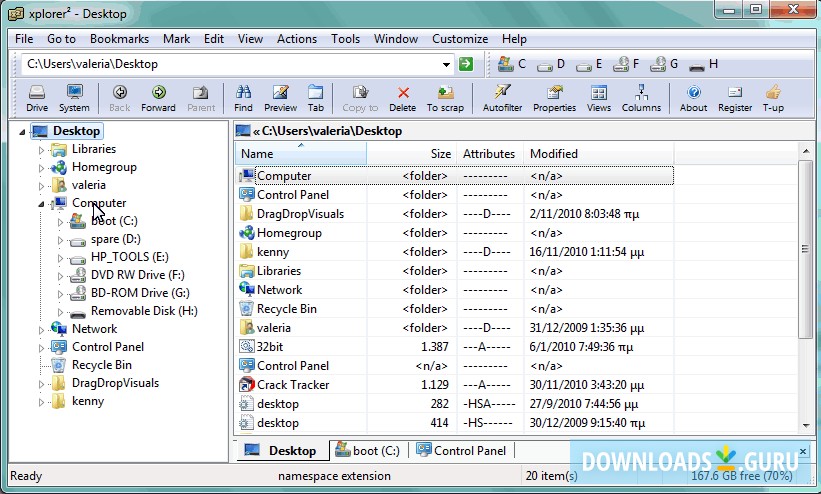Select drive C in the drive bar
The width and height of the screenshot is (821, 494).
(x=511, y=64)
